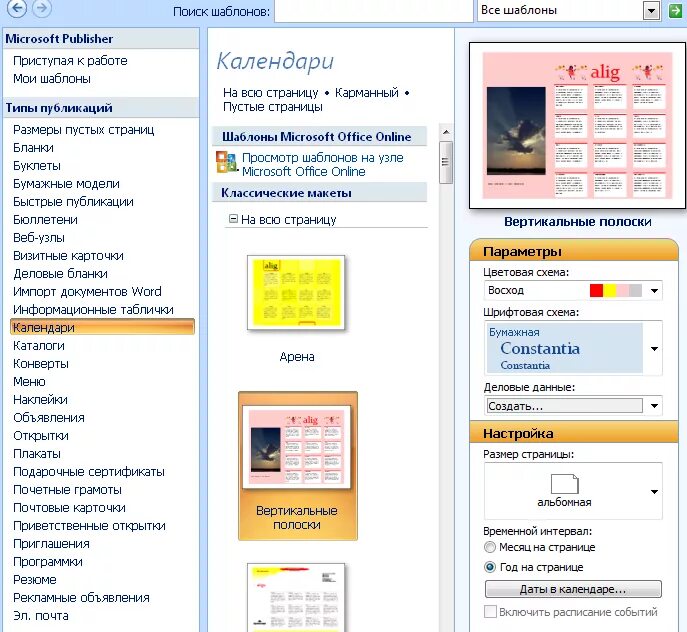Click the red swatch in Восход scheme
Viewport: 687px width, 632px height.
[x=596, y=291]
